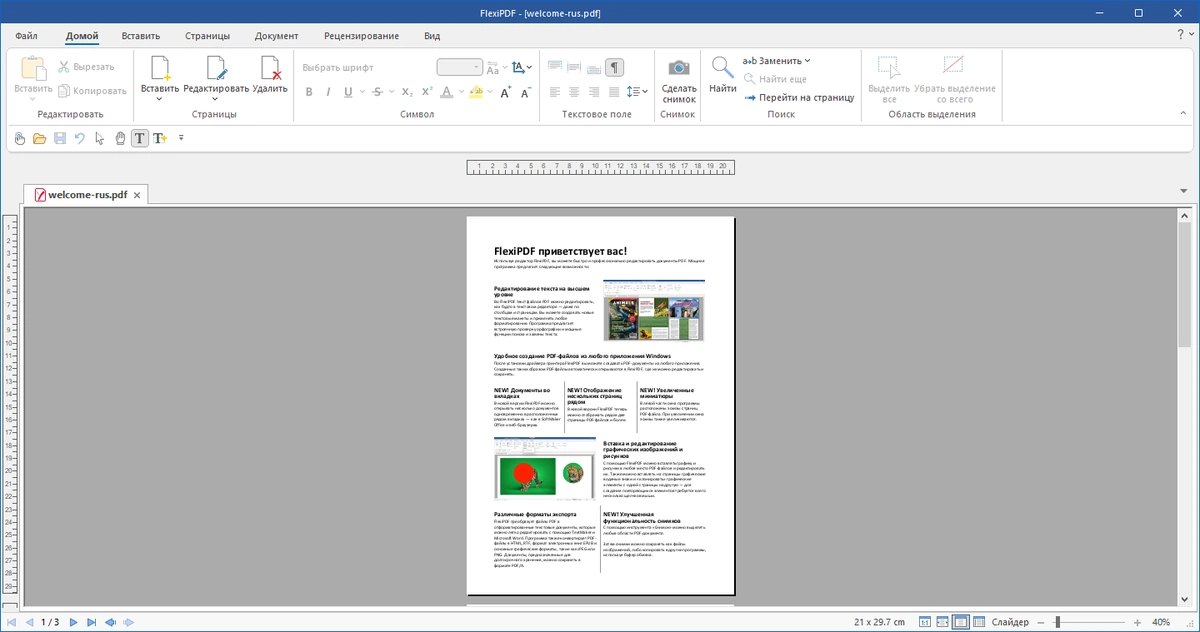Increase font size with A+ icon
Screen dimensions: 1200x632
(x=503, y=92)
